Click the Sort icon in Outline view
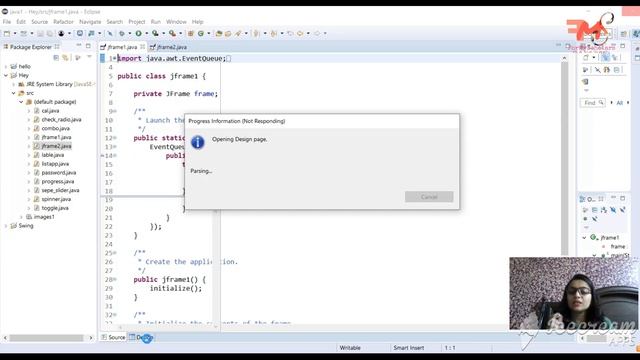The width and height of the screenshot is (640, 360). (604, 210)
